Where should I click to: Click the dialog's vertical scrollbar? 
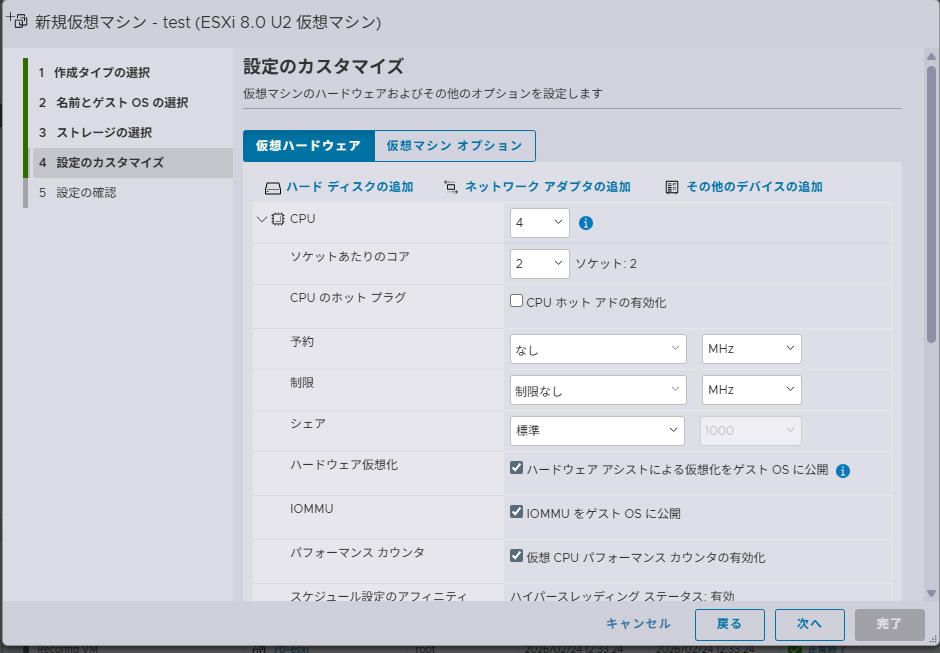pos(932,200)
